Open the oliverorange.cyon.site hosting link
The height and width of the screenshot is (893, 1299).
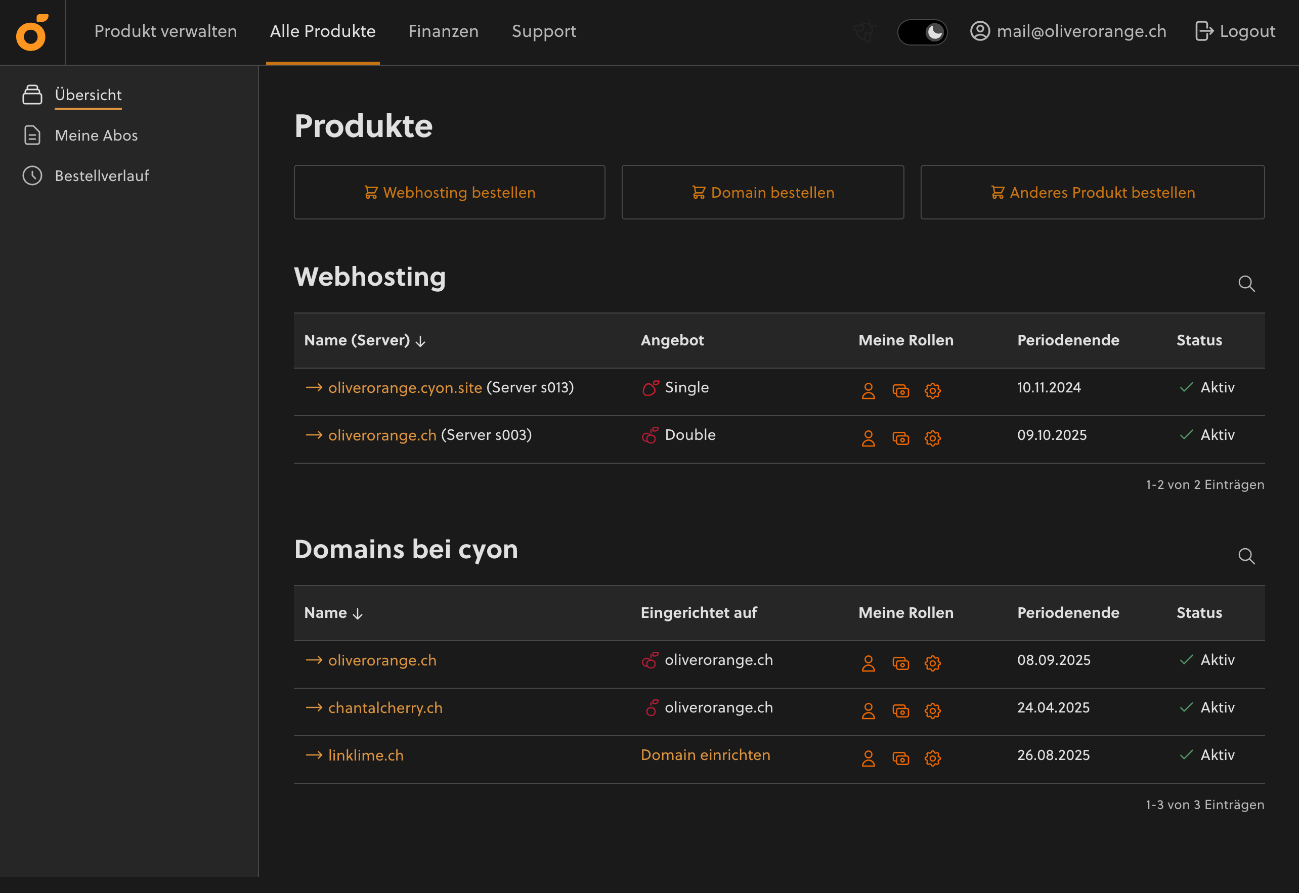(405, 387)
